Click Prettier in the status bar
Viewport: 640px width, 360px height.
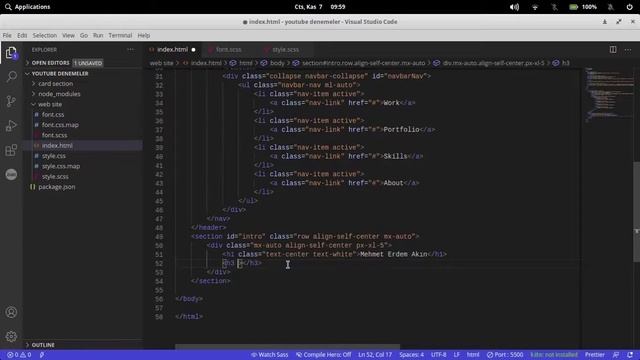pyautogui.click(x=595, y=355)
